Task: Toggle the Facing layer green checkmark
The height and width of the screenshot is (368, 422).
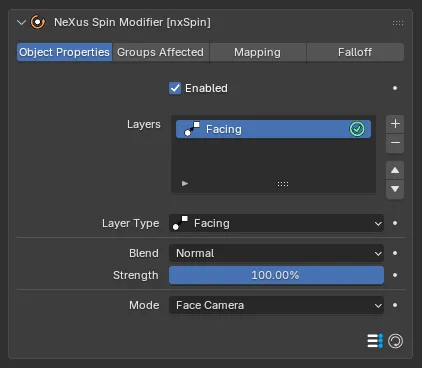Action: (357, 129)
